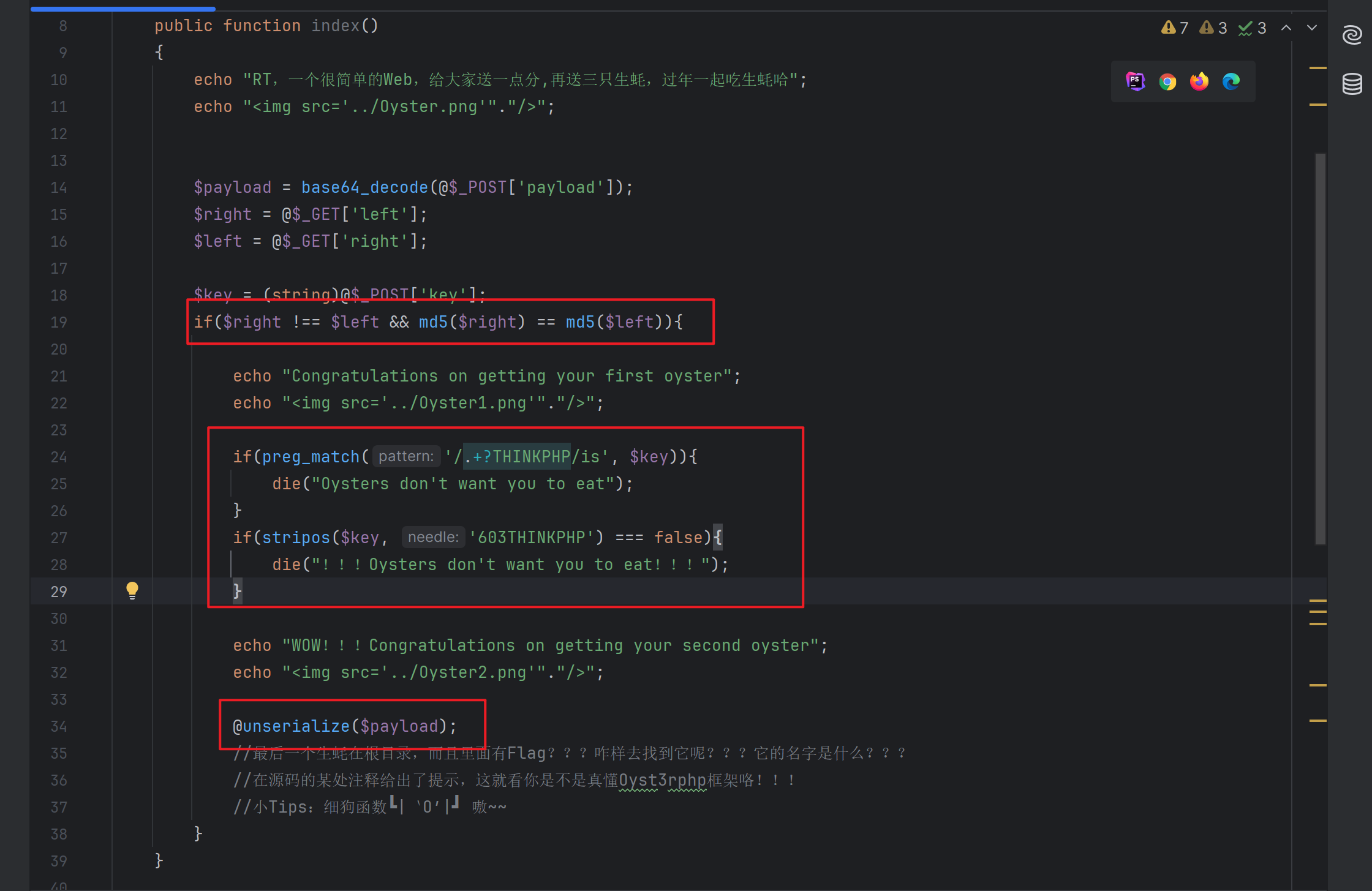Click the 'needle:' parameter hint

point(433,537)
